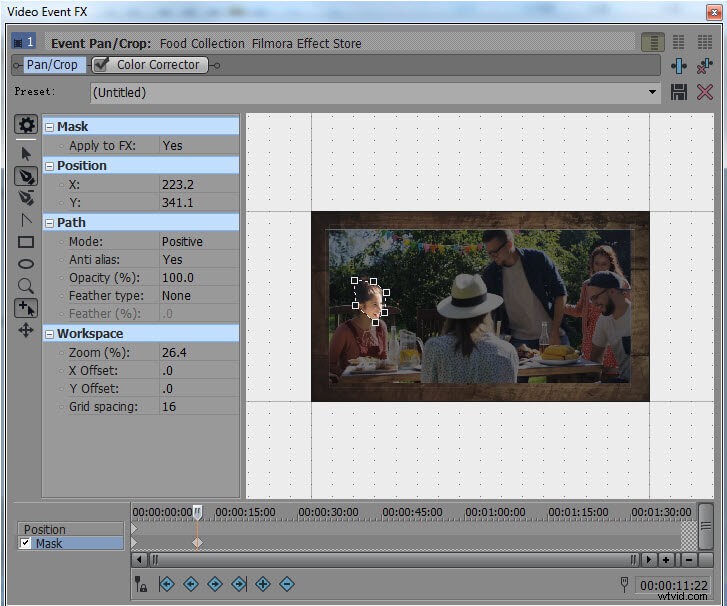
Task: Toggle the Color Corrector checkbox
Action: (x=101, y=65)
